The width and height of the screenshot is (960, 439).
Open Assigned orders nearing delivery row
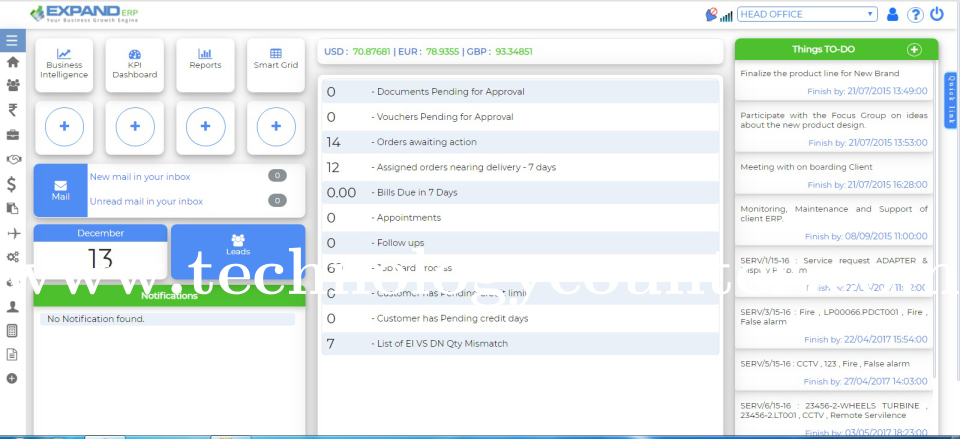click(520, 167)
